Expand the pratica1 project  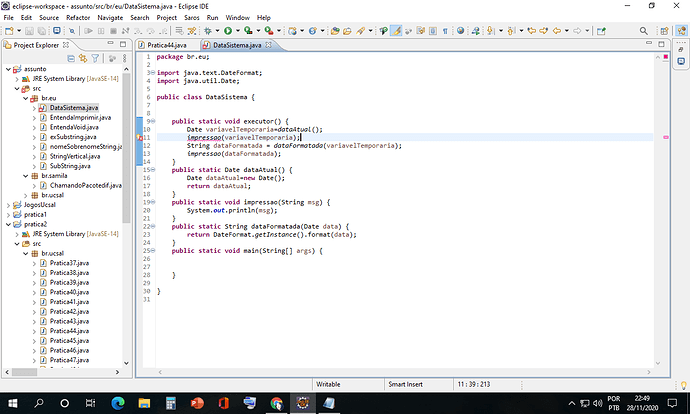(8, 215)
